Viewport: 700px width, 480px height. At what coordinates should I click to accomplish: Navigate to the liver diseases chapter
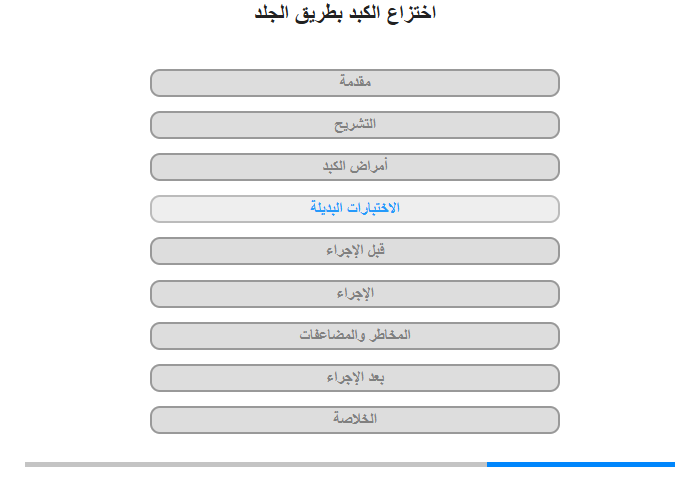(x=355, y=167)
